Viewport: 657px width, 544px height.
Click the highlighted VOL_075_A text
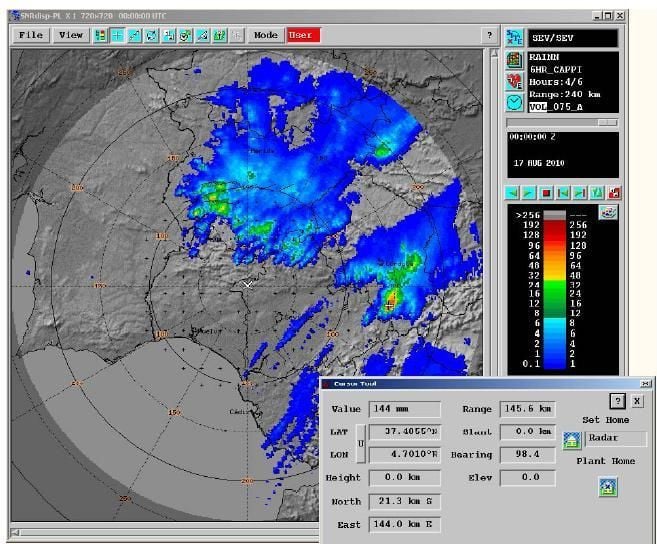click(x=556, y=107)
